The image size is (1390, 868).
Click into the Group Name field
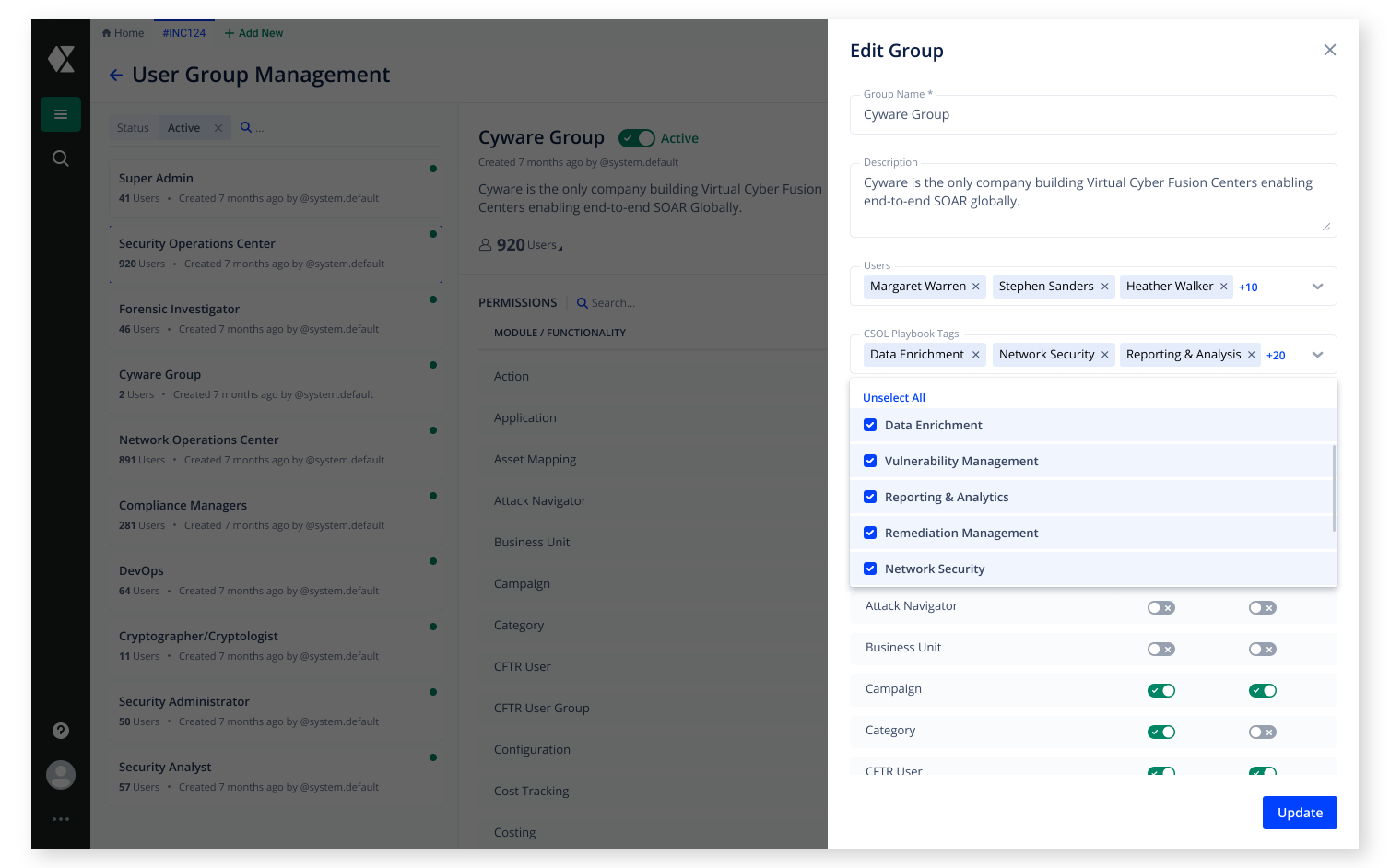[1093, 114]
